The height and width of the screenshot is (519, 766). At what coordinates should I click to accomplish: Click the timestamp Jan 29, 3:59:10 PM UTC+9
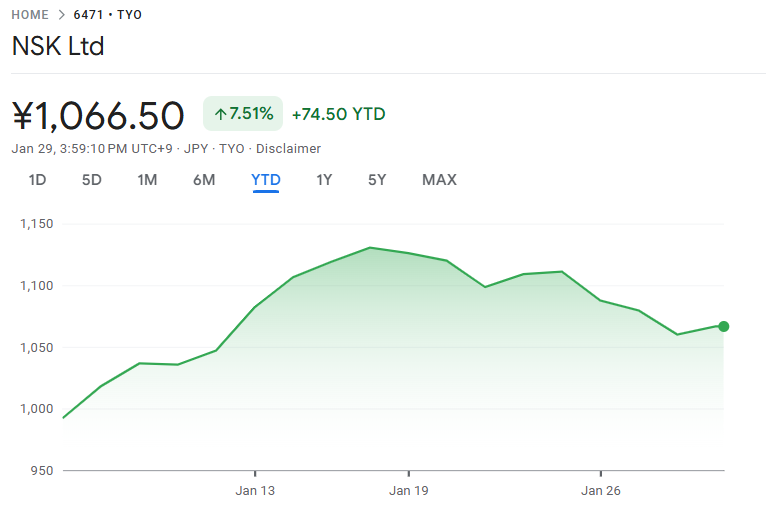[92, 149]
